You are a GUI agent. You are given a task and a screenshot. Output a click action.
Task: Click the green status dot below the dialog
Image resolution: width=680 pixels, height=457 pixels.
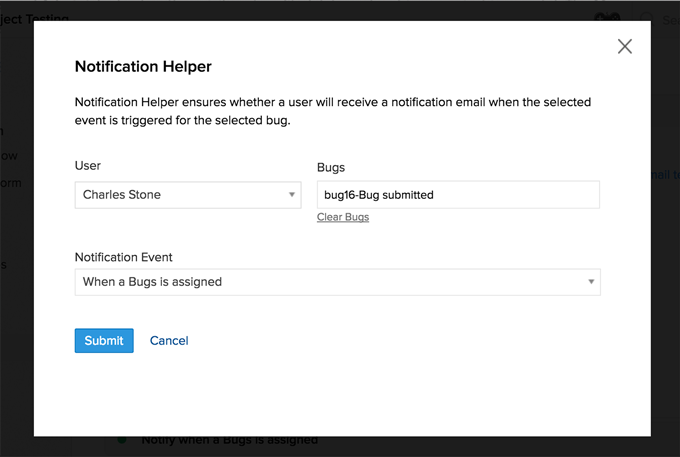122,440
